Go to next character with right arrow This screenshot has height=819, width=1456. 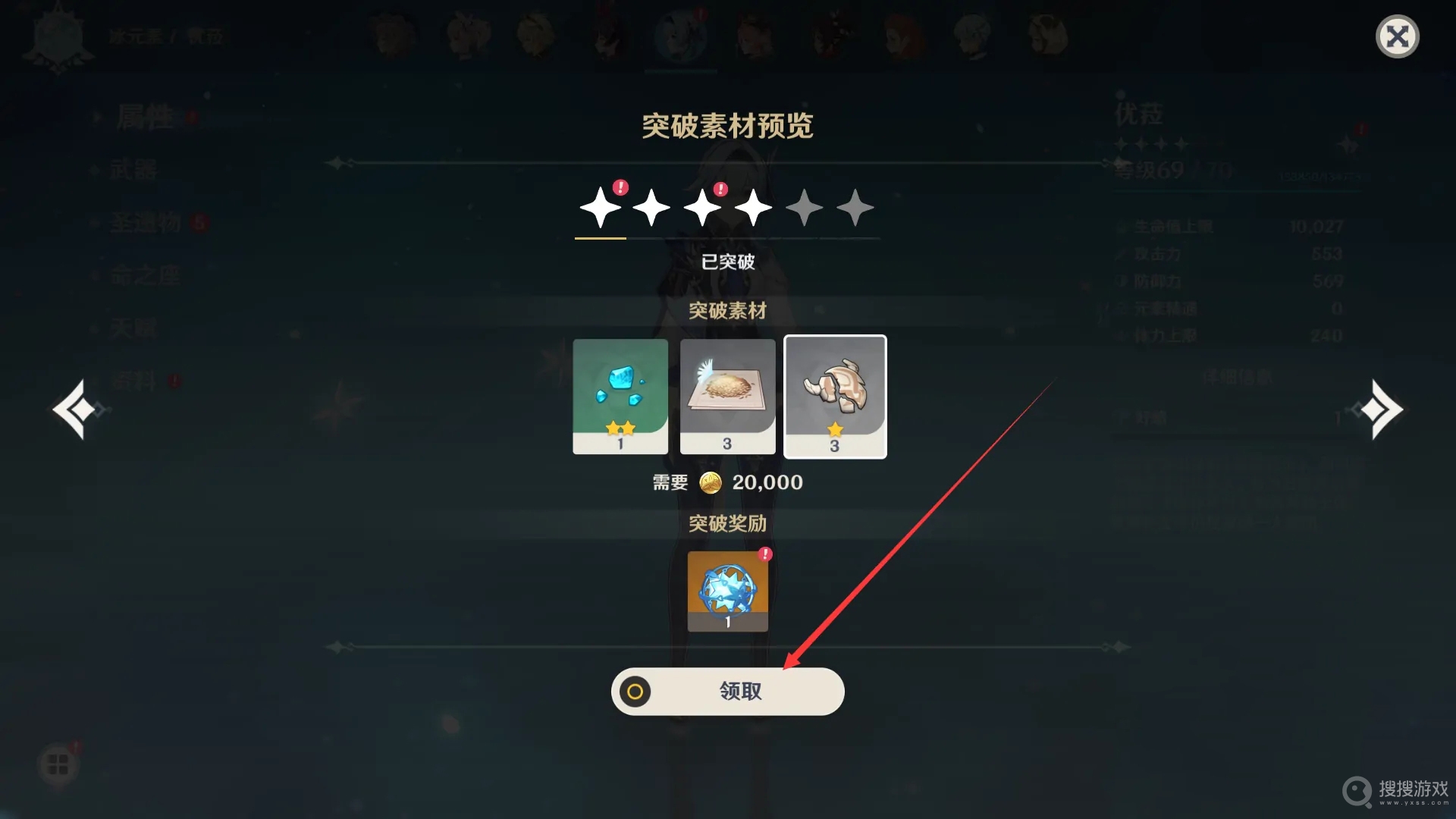click(x=1380, y=409)
